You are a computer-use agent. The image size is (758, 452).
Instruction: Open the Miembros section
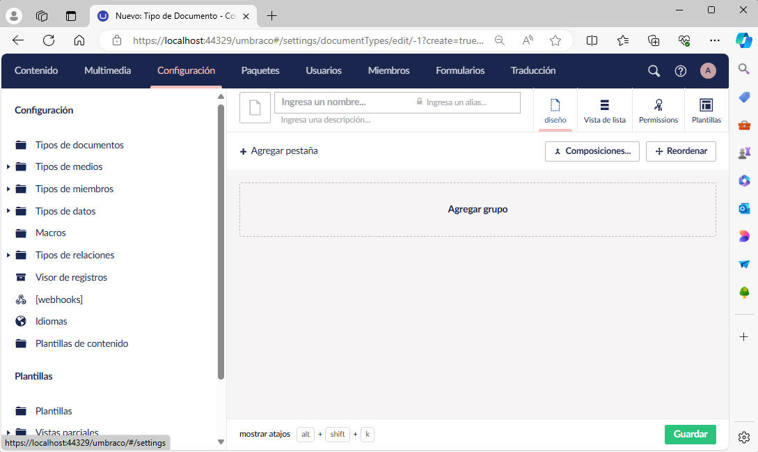click(x=389, y=71)
